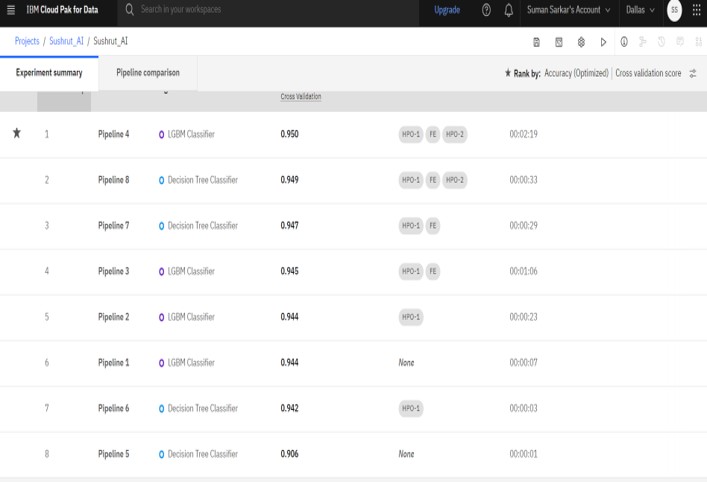Open the app switcher grid icon
This screenshot has height=482, width=707.
[x=696, y=10]
